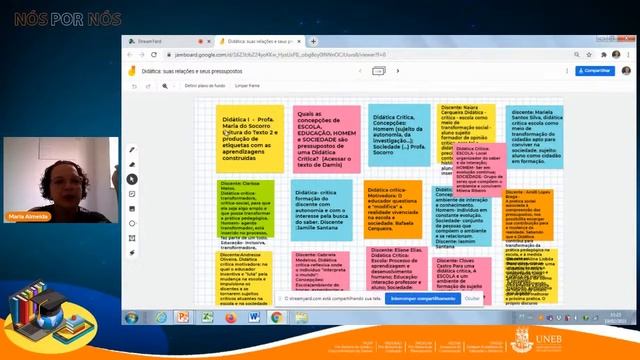Image resolution: width=640 pixels, height=360 pixels.
Task: Open the Jamboard home logo
Action: tap(132, 71)
